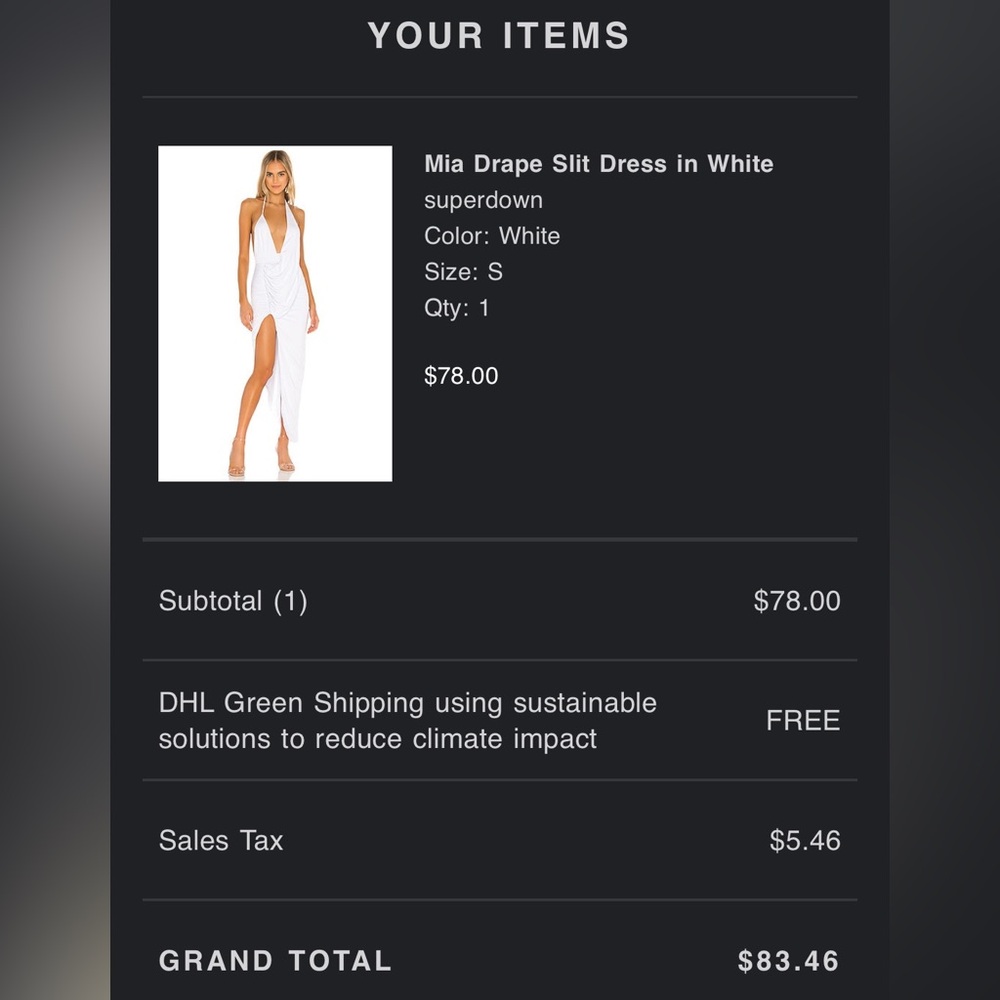Select the $5.46 sales tax amount
The width and height of the screenshot is (1000, 1000).
pos(805,841)
